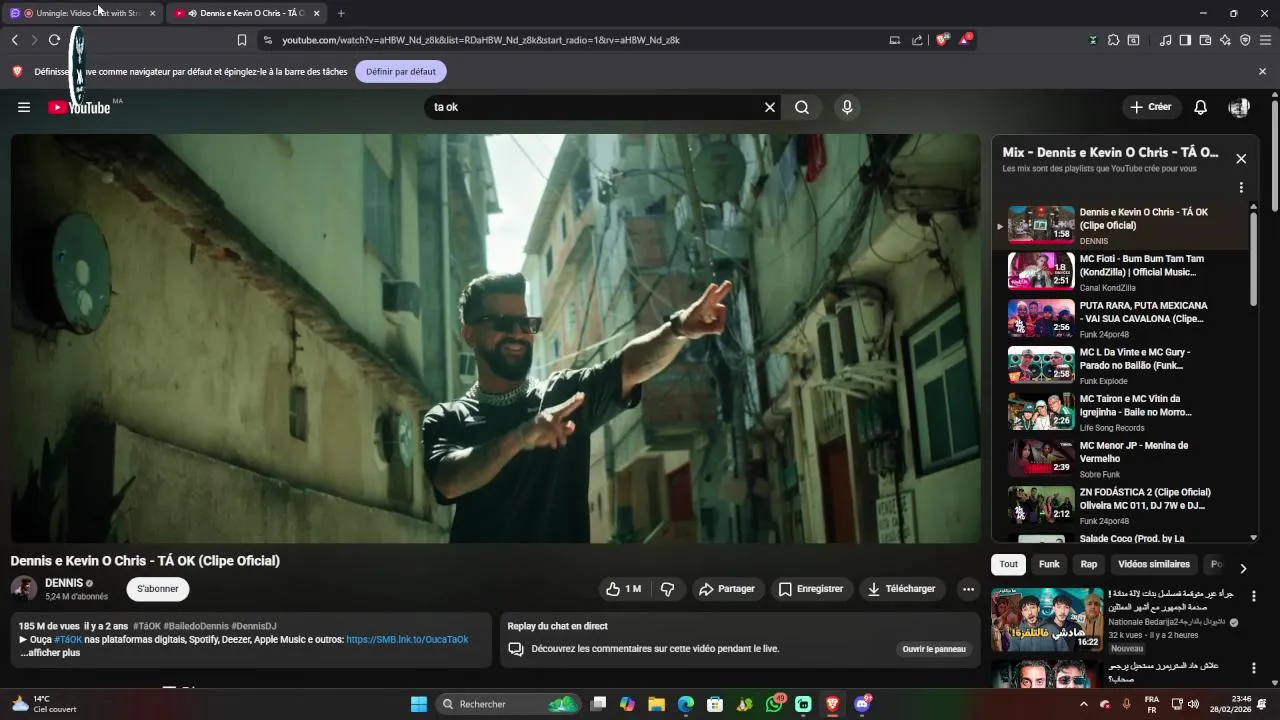Open a new browser tab
The height and width of the screenshot is (720, 1280).
341,13
